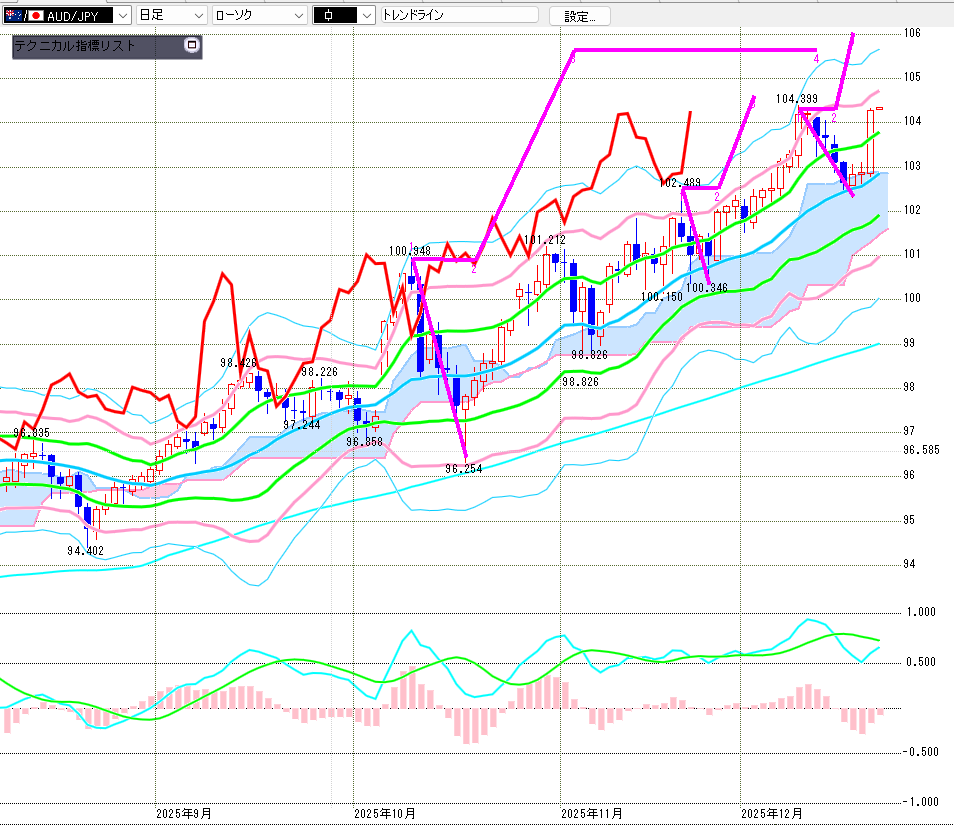Screen dimensions: 954x825
Task: Expand the 日足 timeframe dropdown
Action: 198,16
